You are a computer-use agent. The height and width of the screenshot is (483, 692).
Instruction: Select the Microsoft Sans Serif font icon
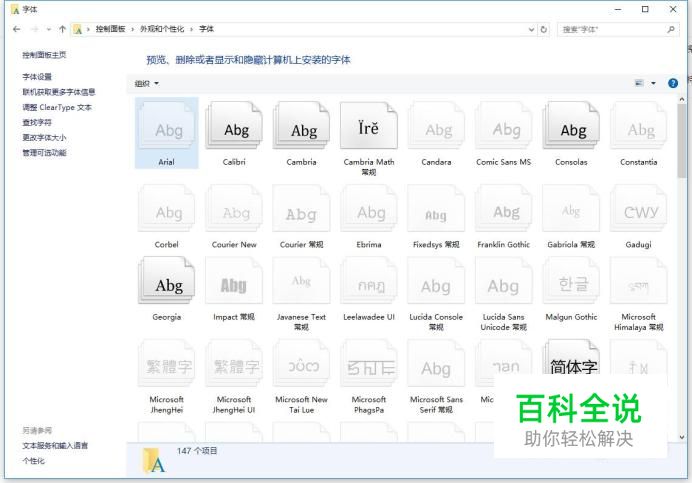tap(436, 363)
